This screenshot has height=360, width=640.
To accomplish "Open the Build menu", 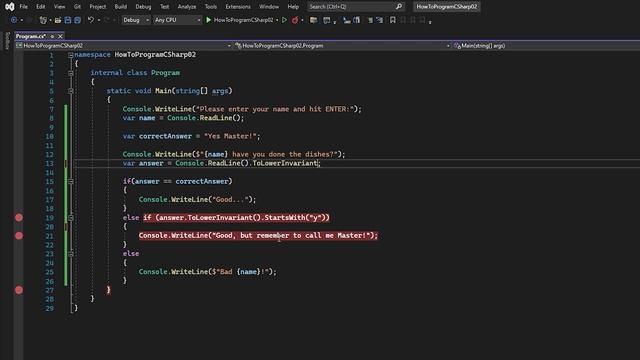I will pyautogui.click(x=120, y=7).
